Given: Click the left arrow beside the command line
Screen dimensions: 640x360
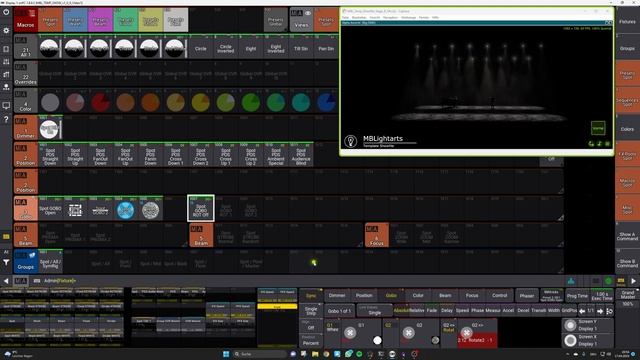Looking at the screenshot, I should click(6, 281).
